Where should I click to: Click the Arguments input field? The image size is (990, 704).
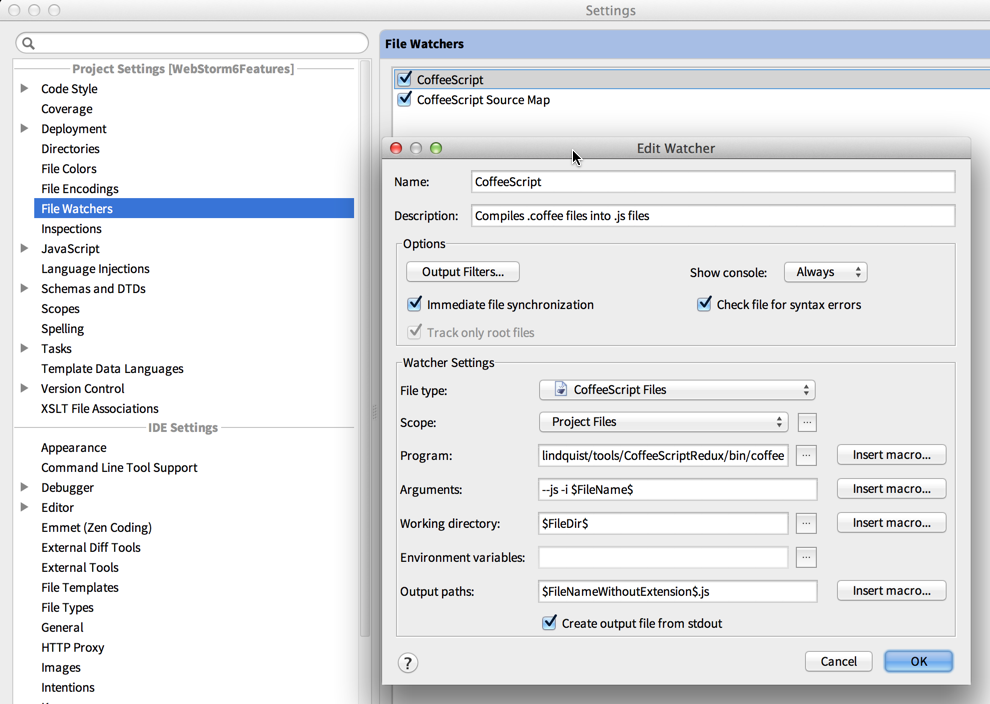(677, 489)
